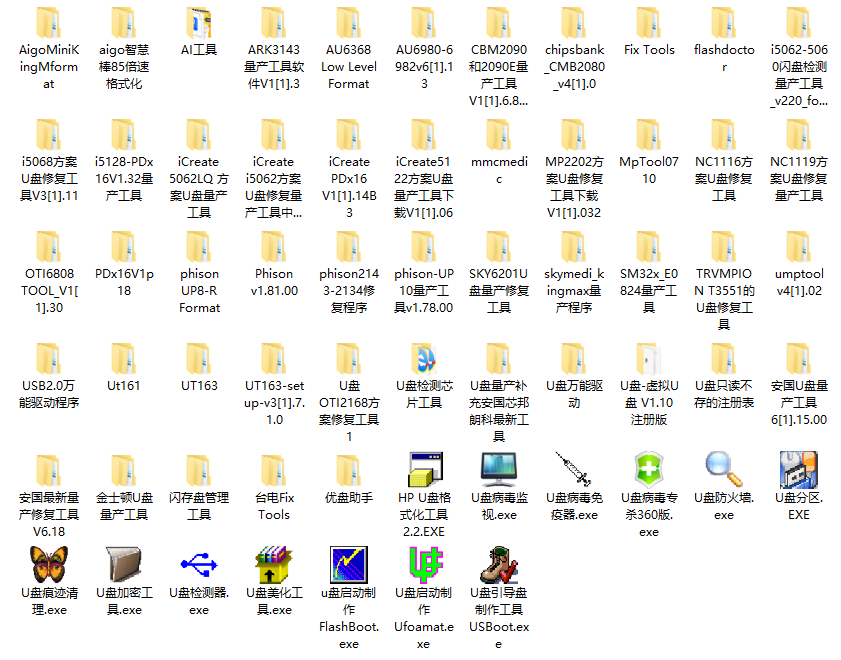
Task: Select the U盘分区.EXE icon
Action: (799, 469)
